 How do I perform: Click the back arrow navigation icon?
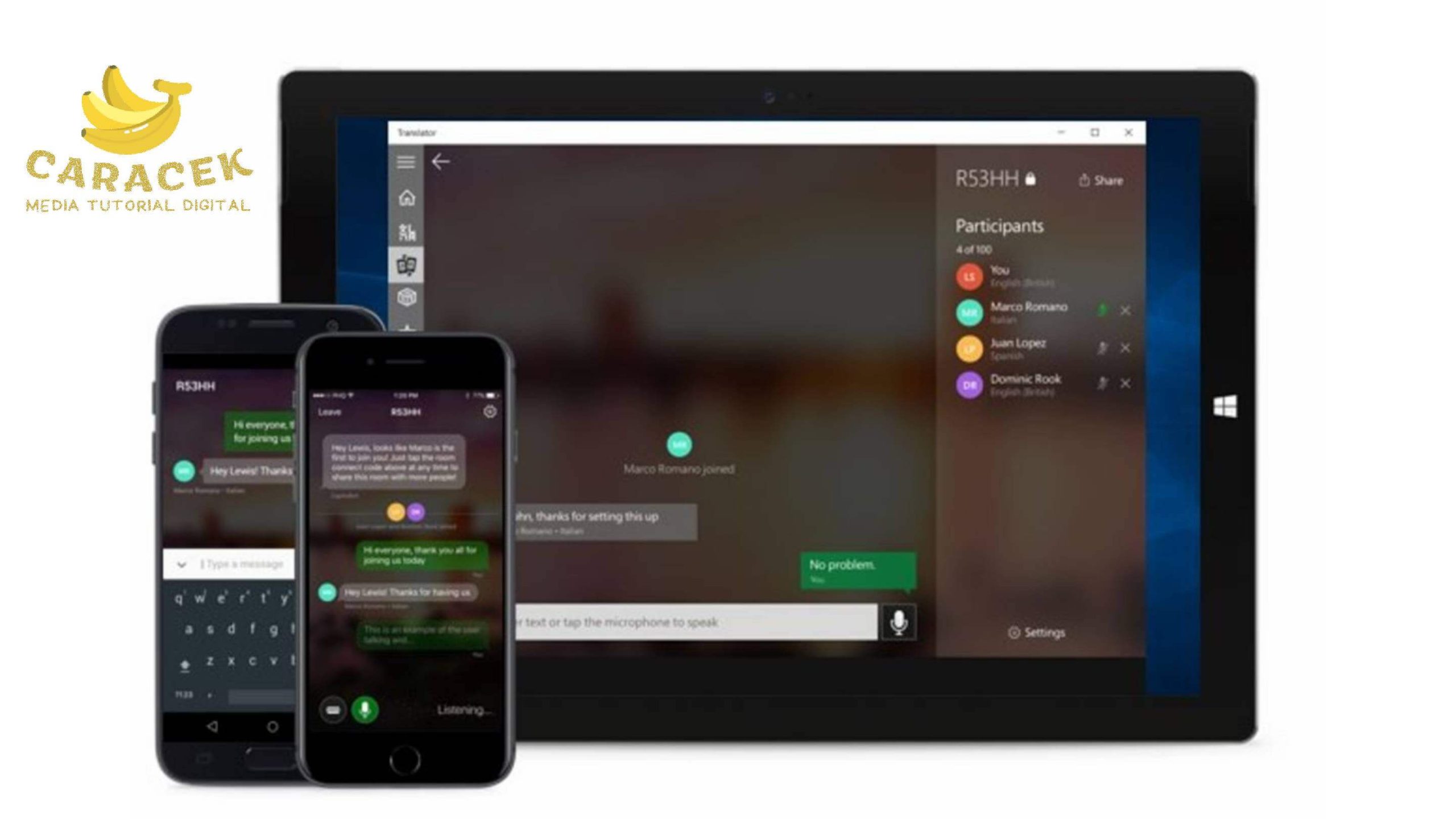click(440, 162)
